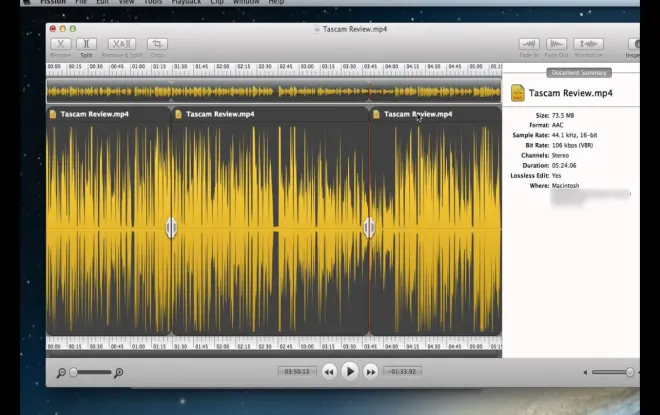Image resolution: width=660 pixels, height=415 pixels.
Task: Click the Remove & Split icon
Action: click(122, 44)
